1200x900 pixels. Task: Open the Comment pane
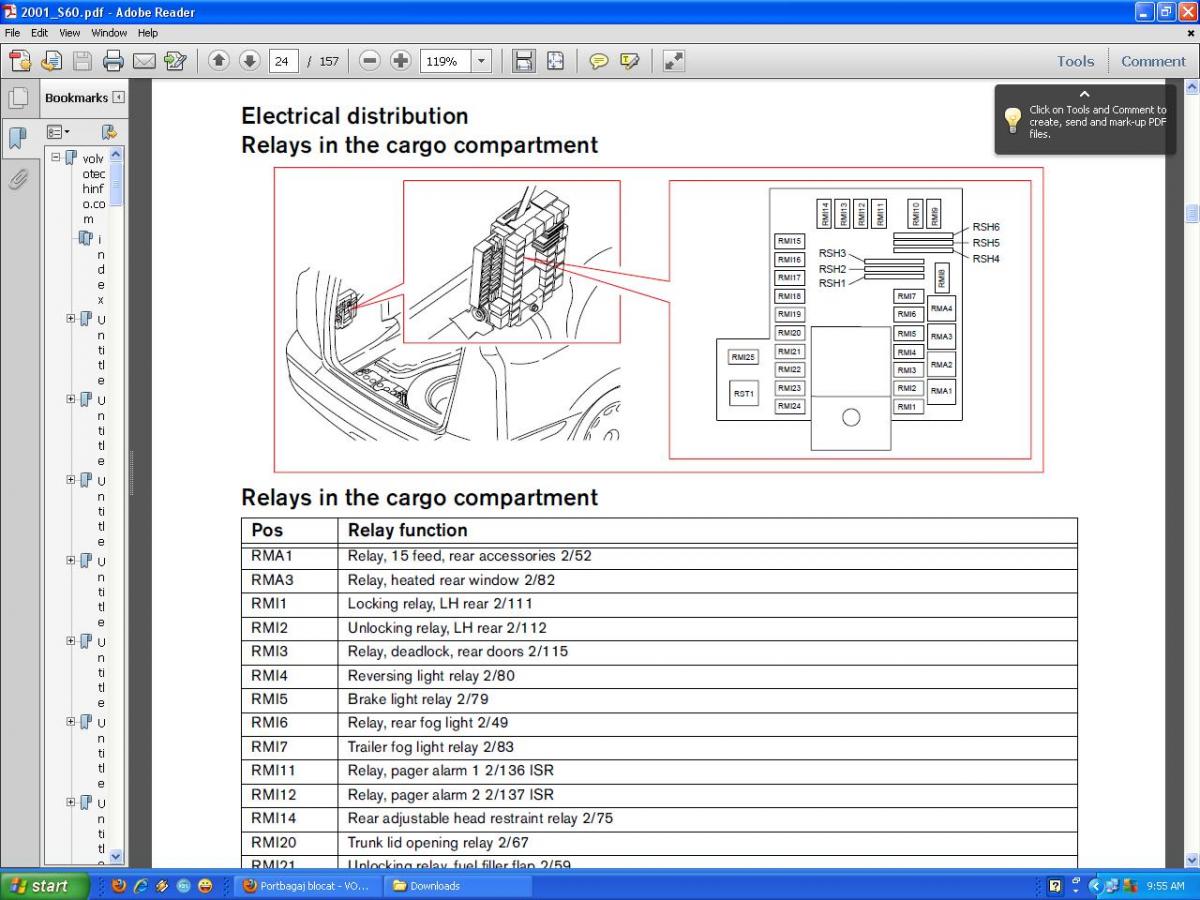(x=1153, y=61)
